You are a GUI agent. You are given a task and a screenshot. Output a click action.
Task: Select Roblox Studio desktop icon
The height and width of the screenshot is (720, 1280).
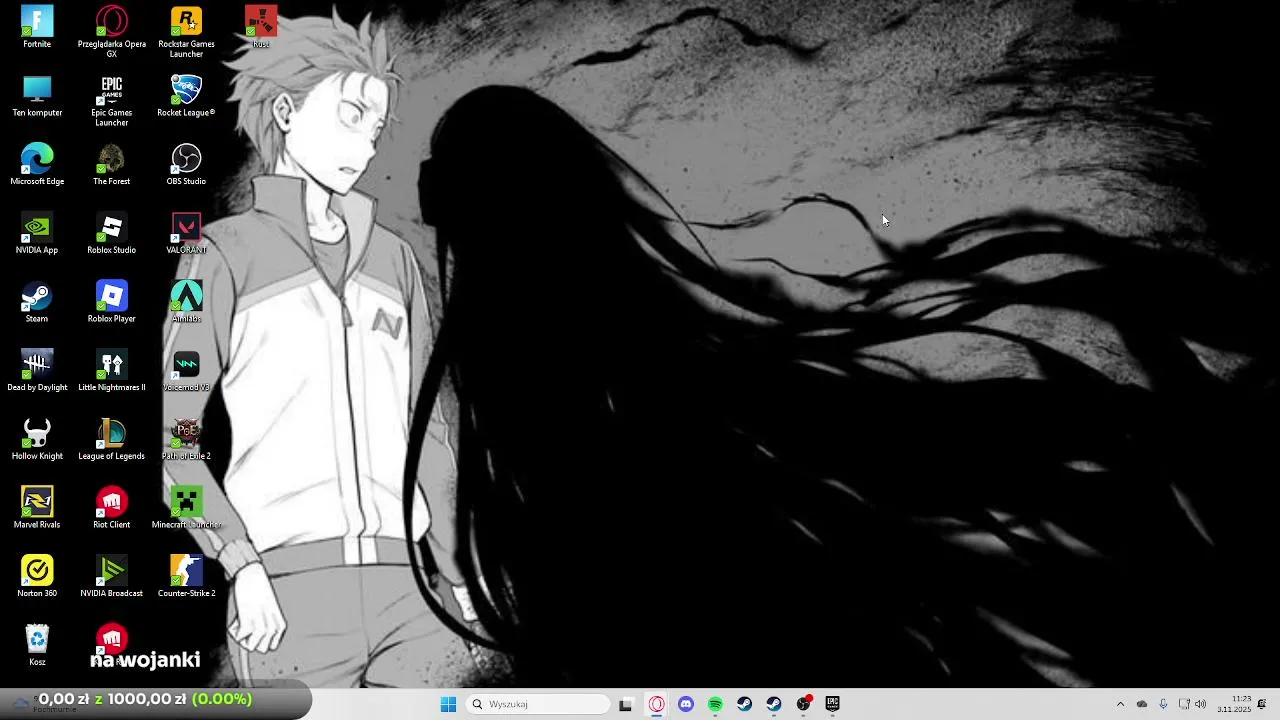tap(111, 233)
